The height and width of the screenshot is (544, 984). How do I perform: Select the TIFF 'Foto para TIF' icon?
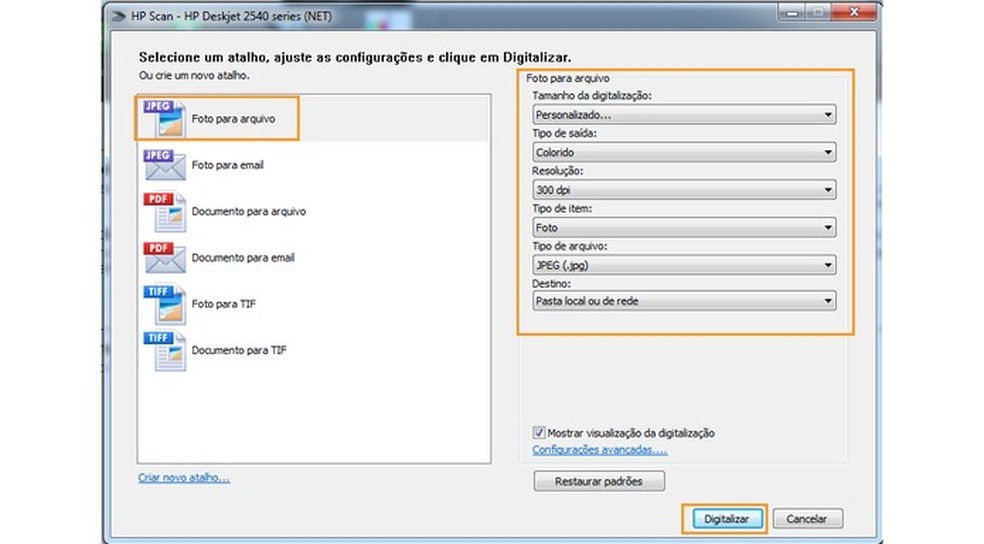pos(164,304)
